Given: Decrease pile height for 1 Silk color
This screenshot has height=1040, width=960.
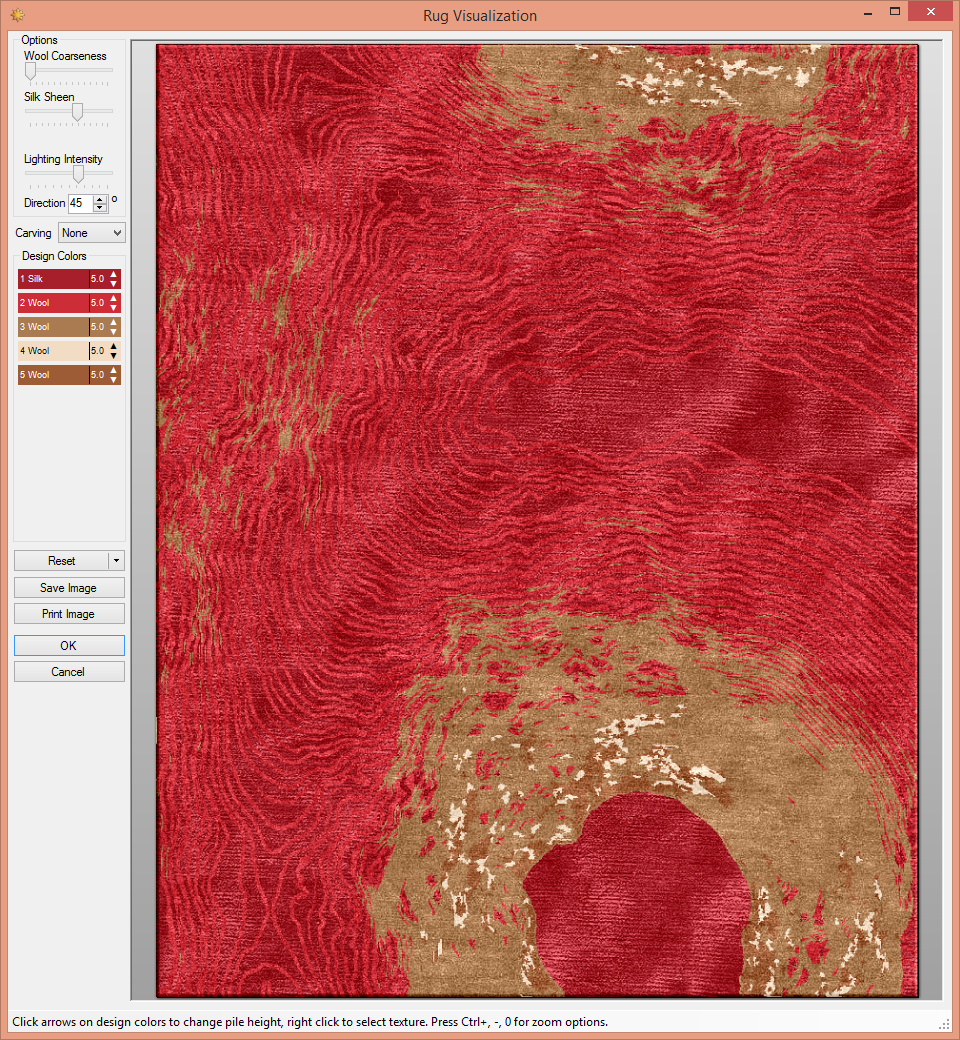Looking at the screenshot, I should (x=114, y=284).
